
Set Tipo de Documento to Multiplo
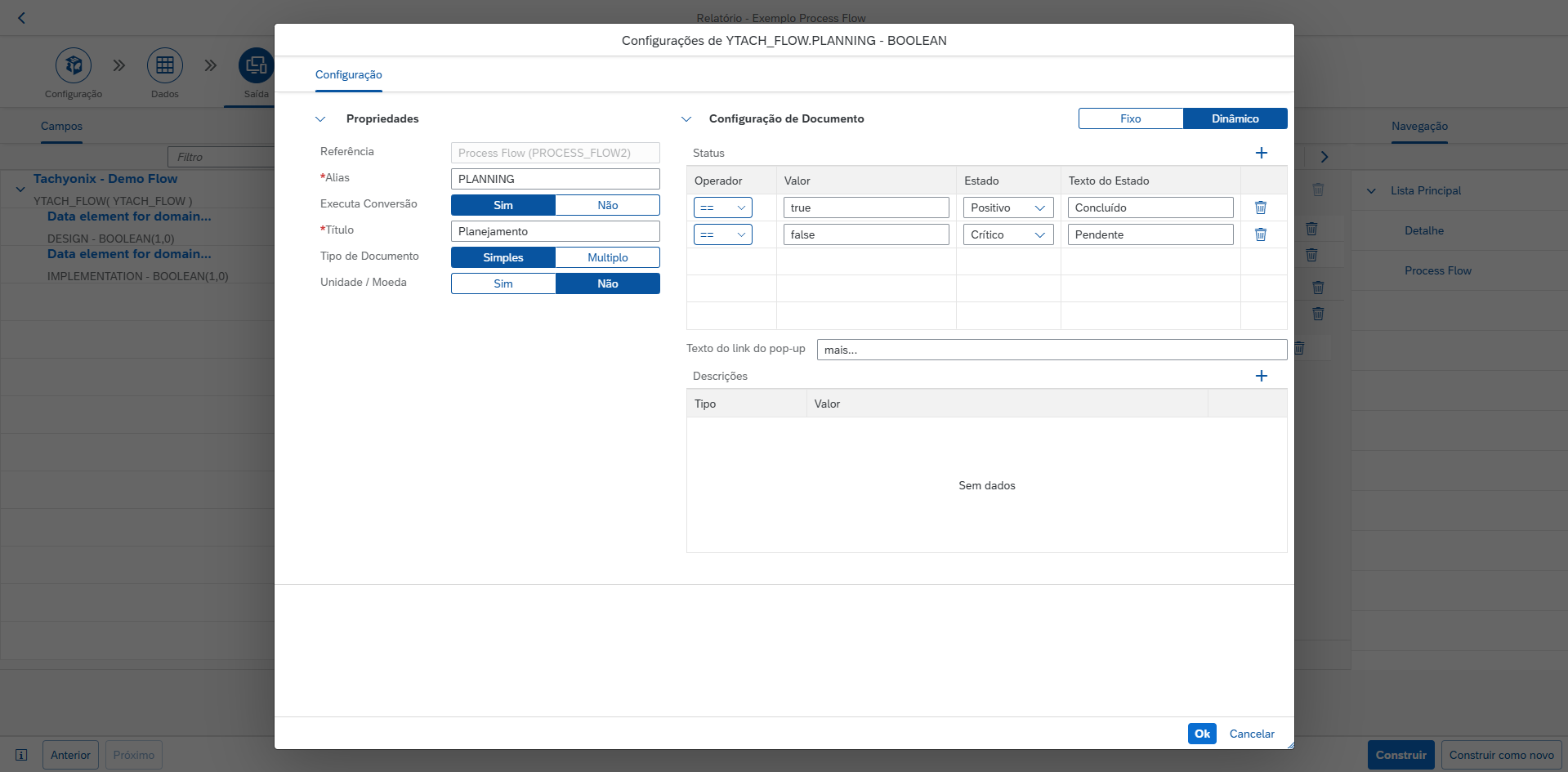(608, 257)
